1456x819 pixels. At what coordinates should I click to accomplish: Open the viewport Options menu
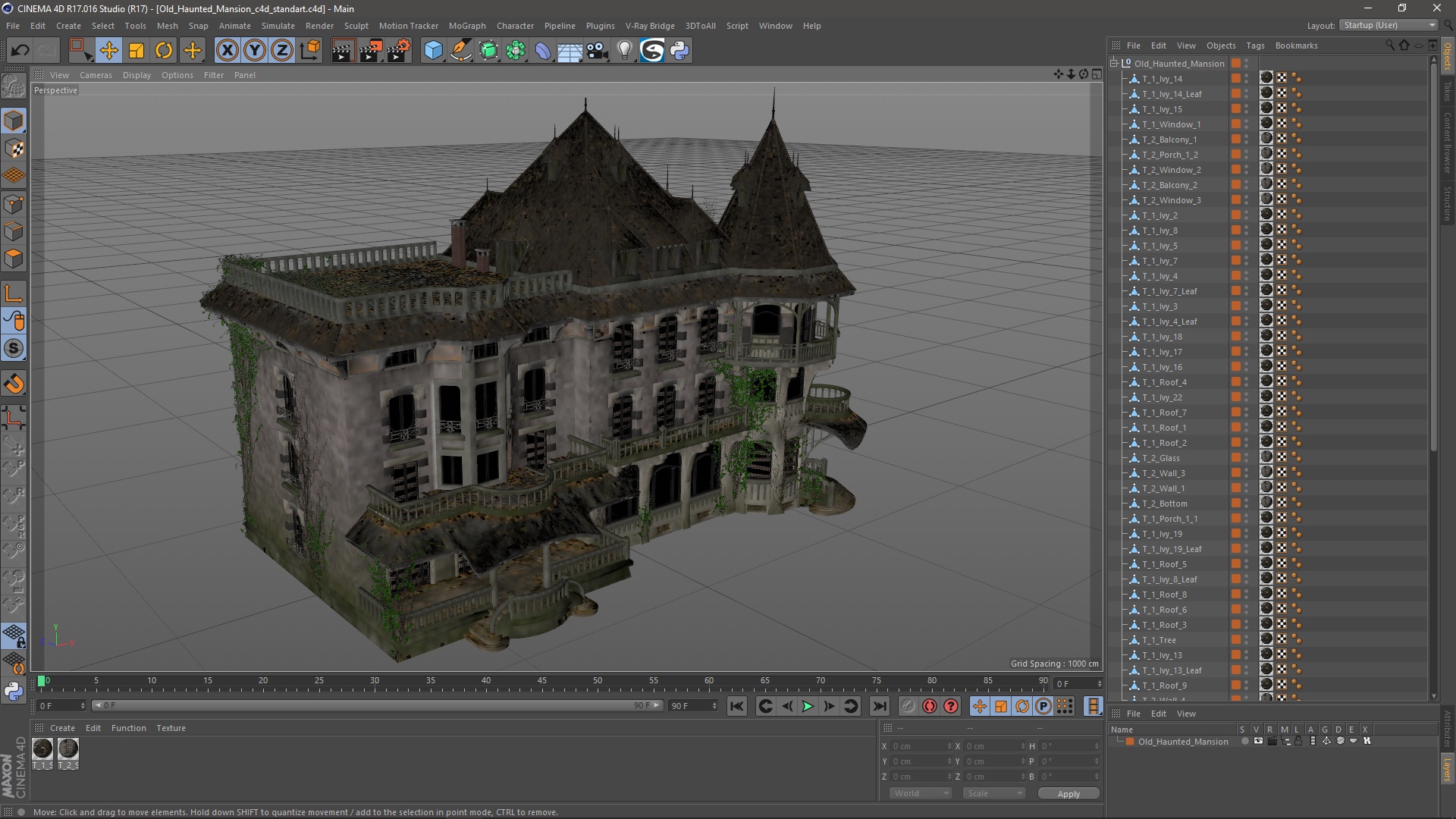pos(177,75)
